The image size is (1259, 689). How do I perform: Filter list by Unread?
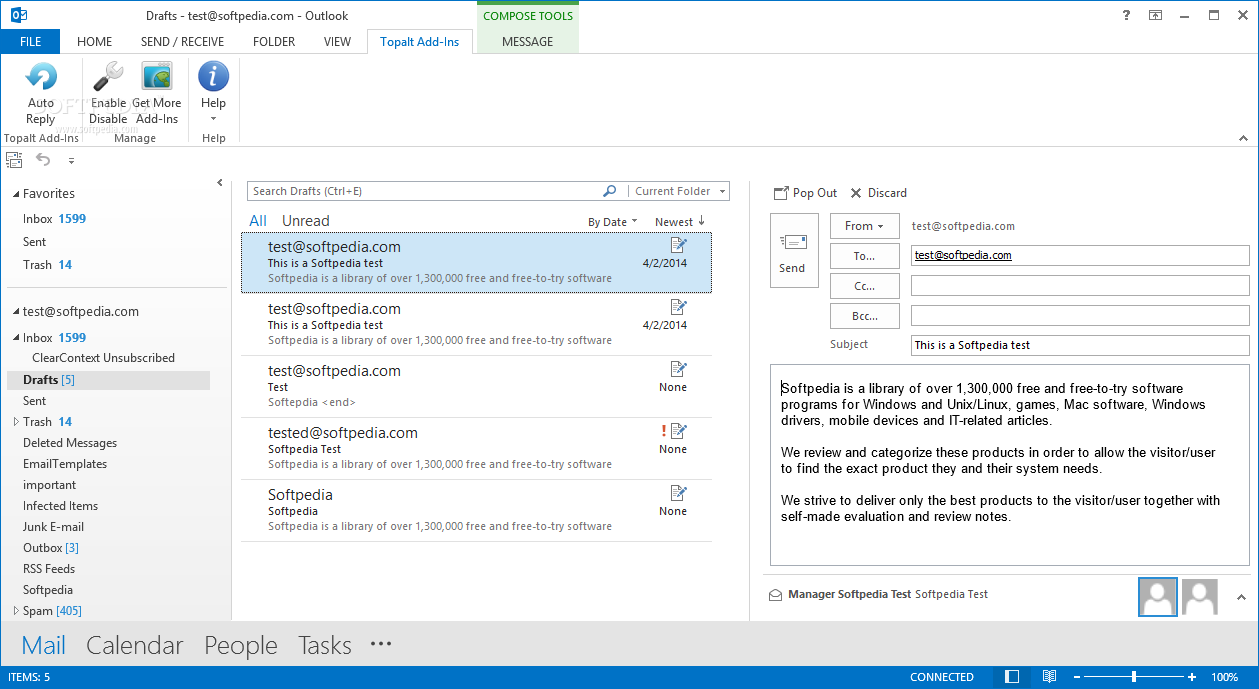tap(305, 221)
